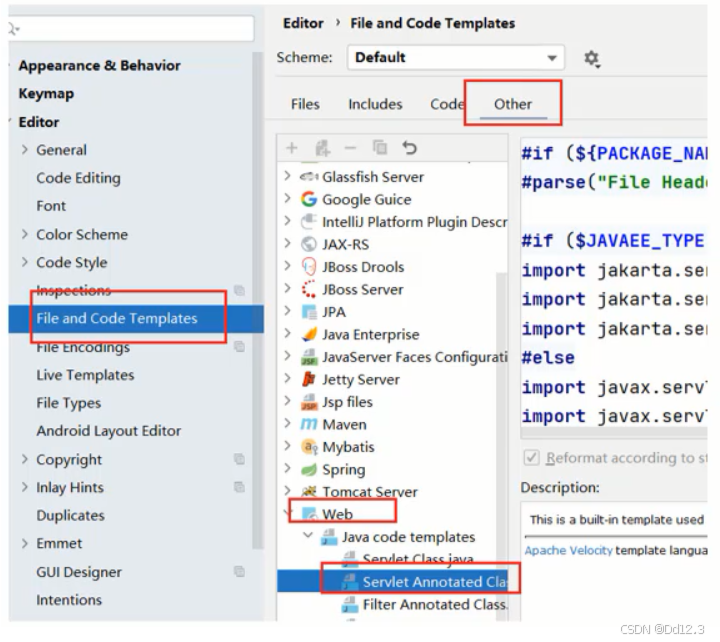Expand the Copyright node

(x=25, y=459)
